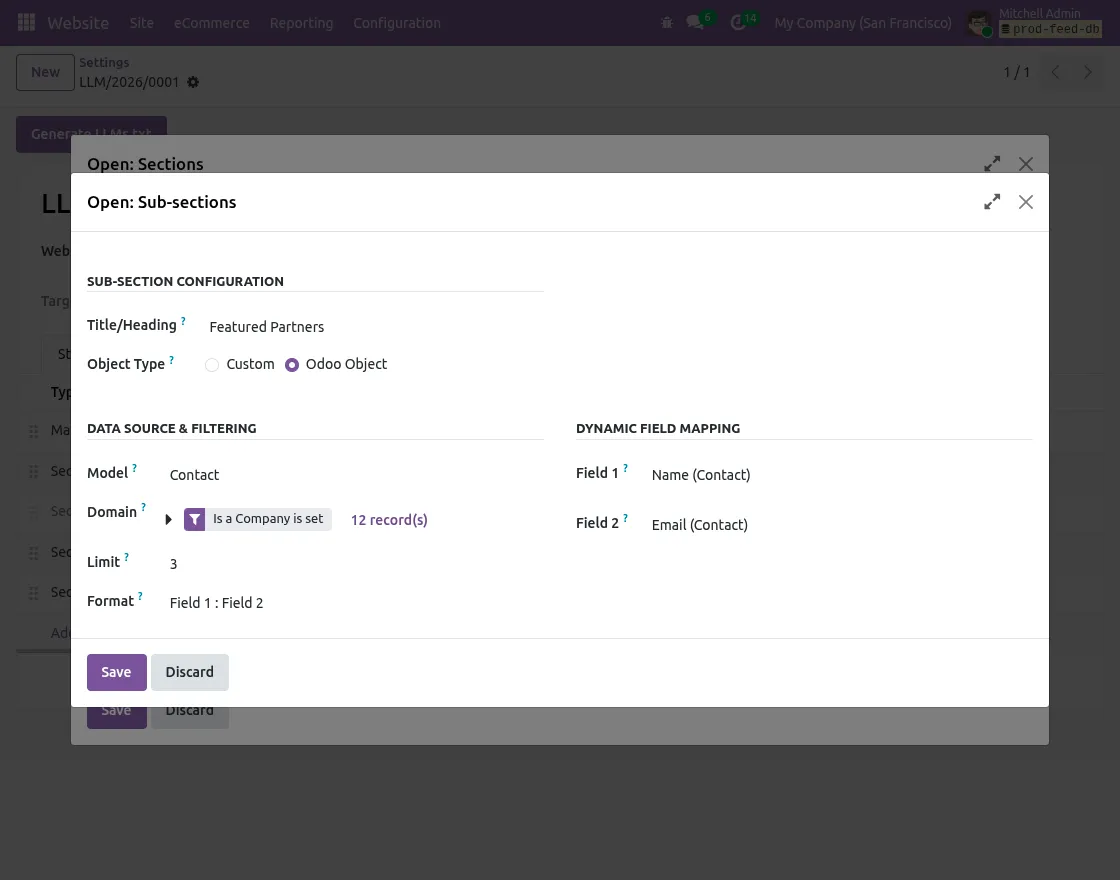The height and width of the screenshot is (880, 1120).
Task: Click help tooltip next to Format
Action: [140, 596]
